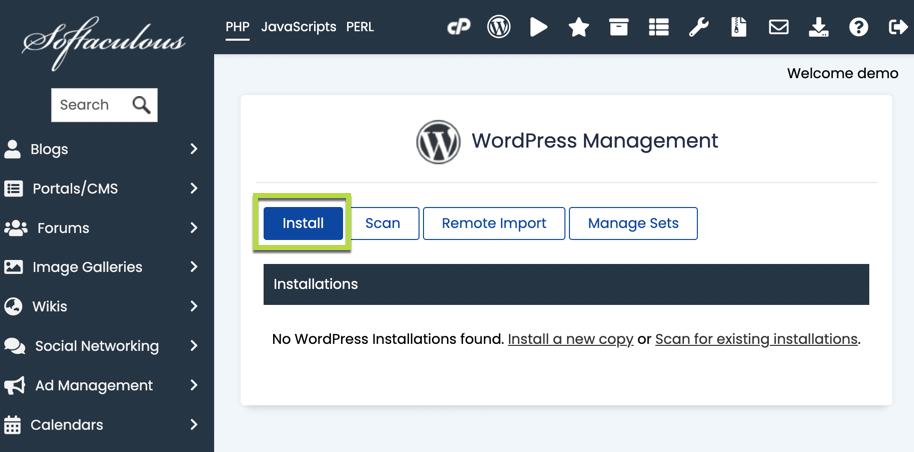This screenshot has height=452, width=914.
Task: Click the Portals/CMS list icon
Action: 13,188
